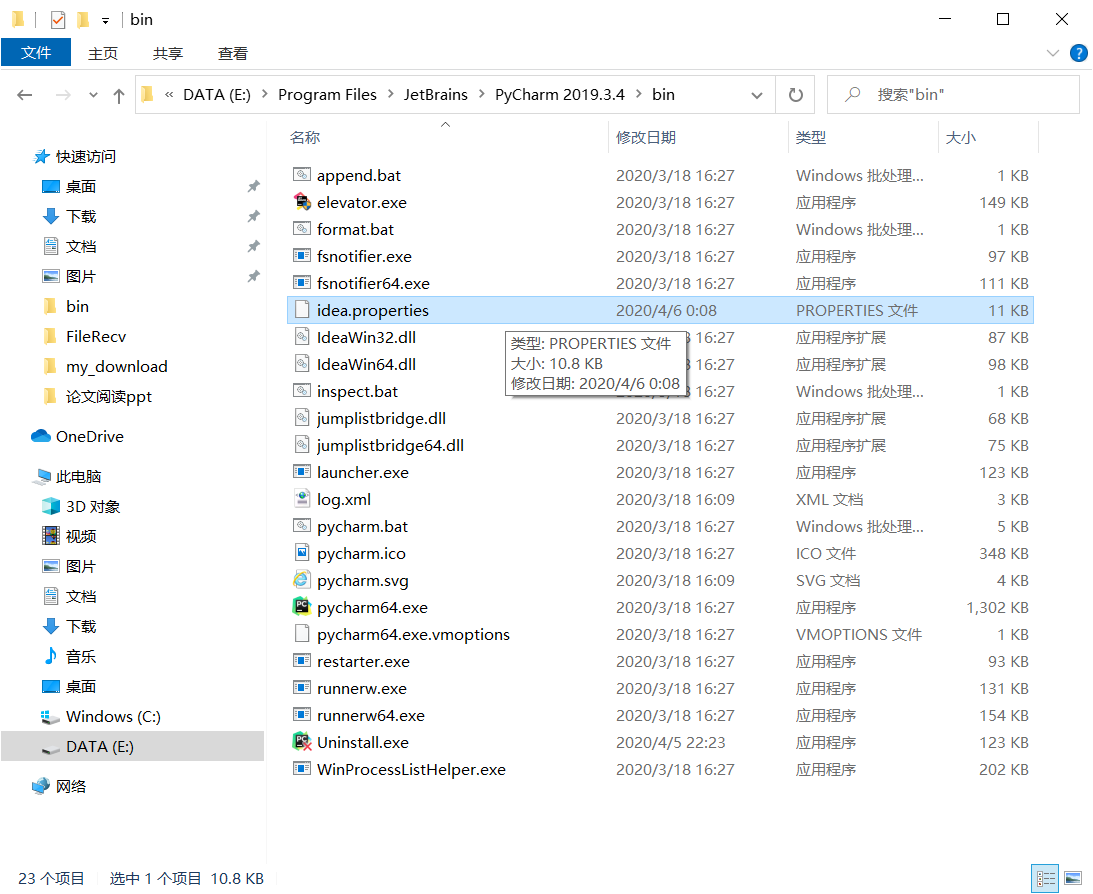Open 论文阅读ppt folder in quick access

click(96, 396)
